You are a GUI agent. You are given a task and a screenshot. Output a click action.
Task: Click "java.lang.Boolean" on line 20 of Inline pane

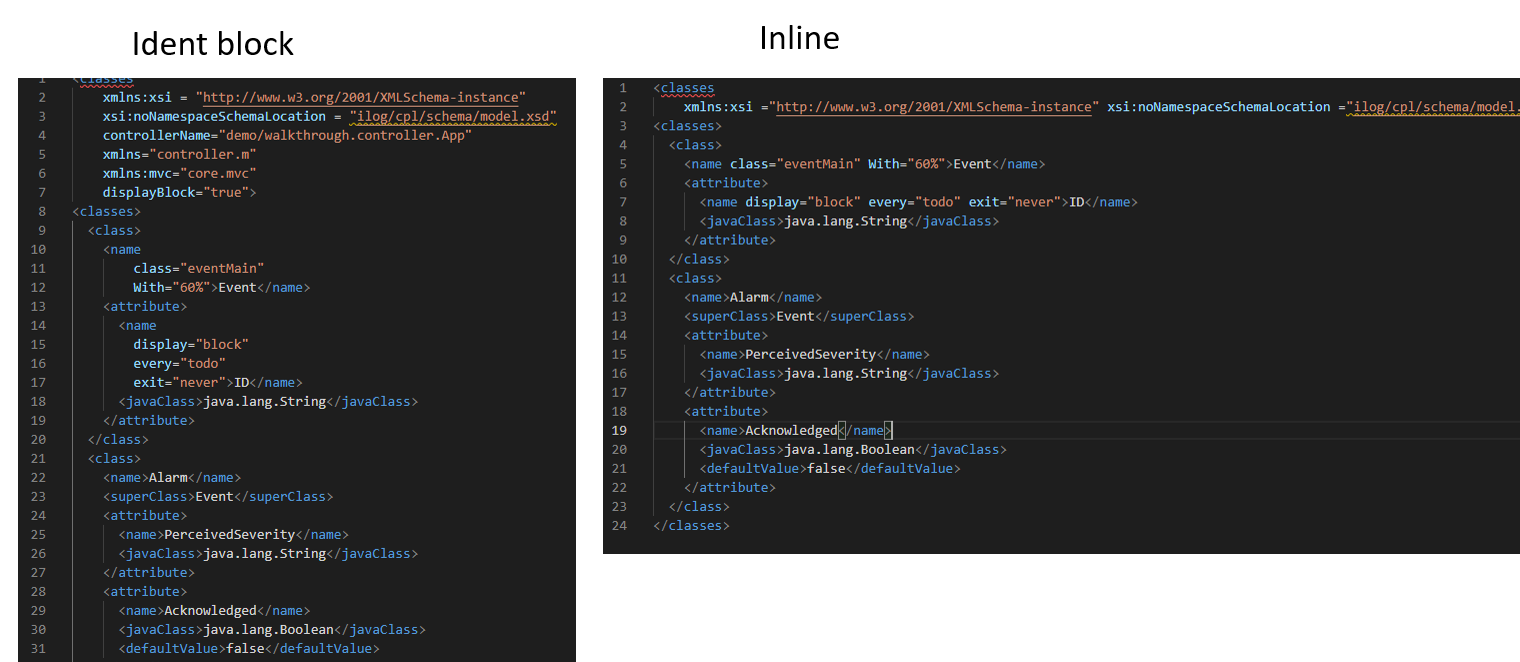click(850, 449)
